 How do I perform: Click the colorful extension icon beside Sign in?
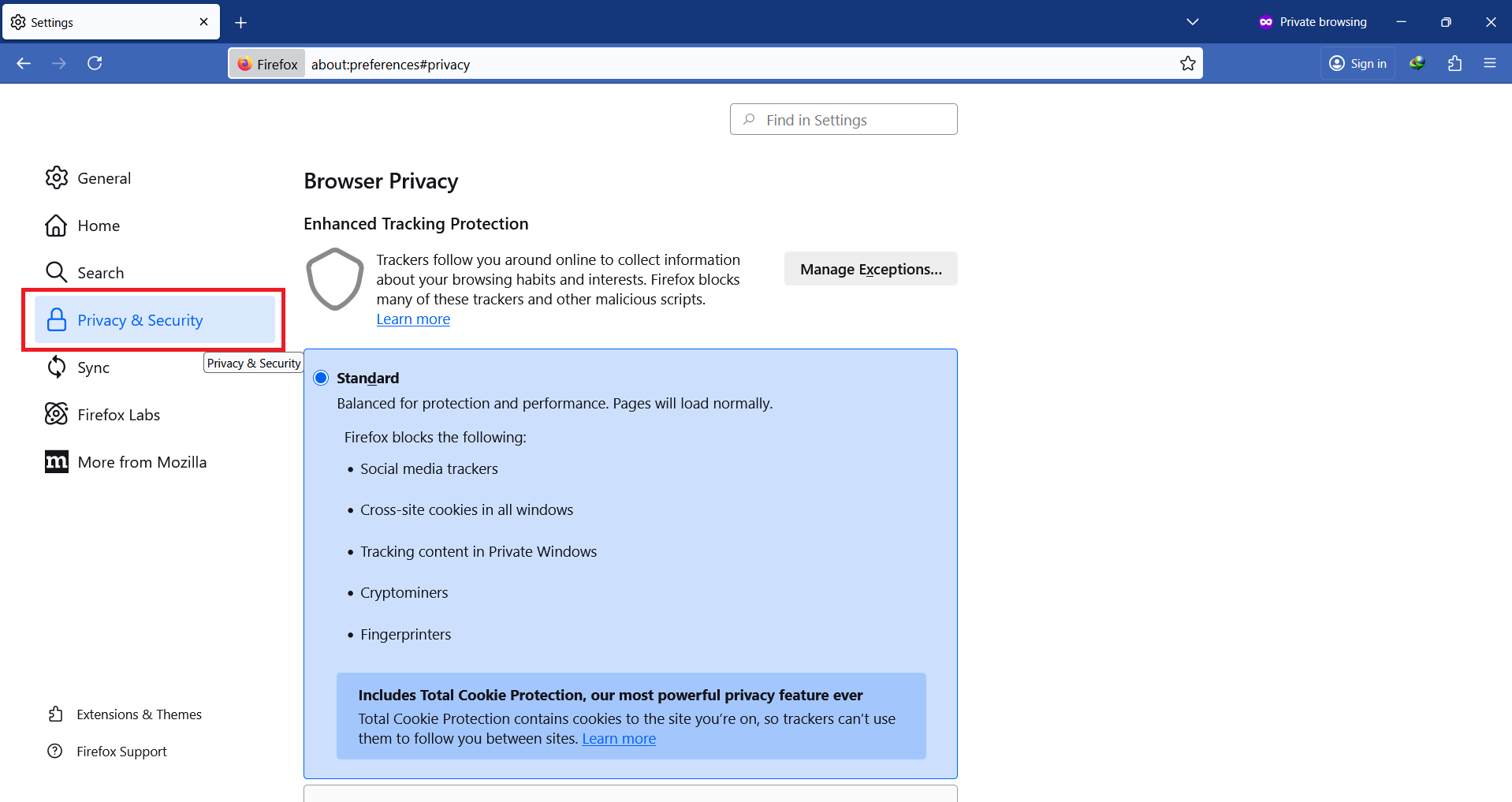(x=1417, y=63)
